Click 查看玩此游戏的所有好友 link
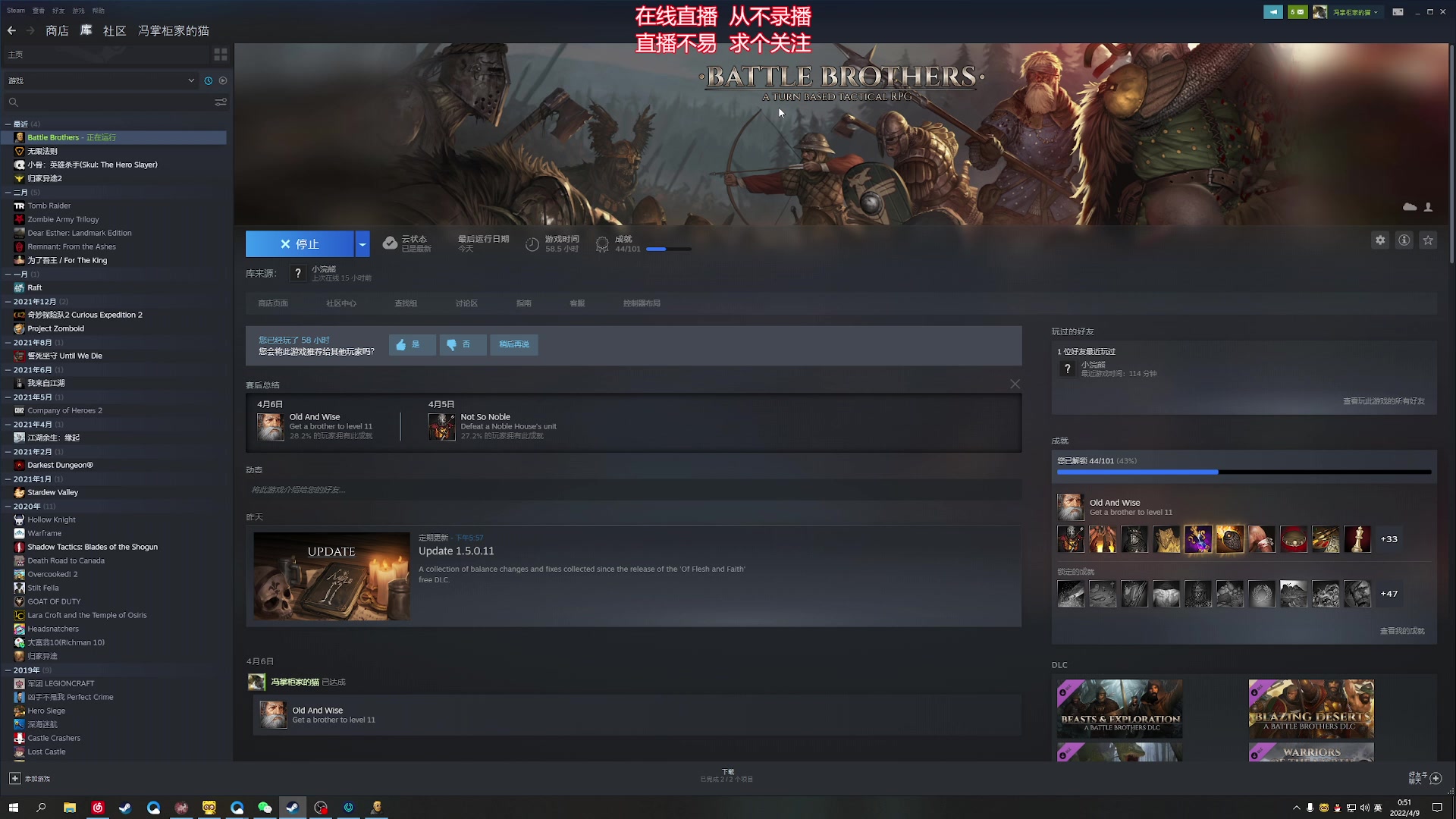Screen dimensions: 1456x819 pyautogui.click(x=1384, y=401)
